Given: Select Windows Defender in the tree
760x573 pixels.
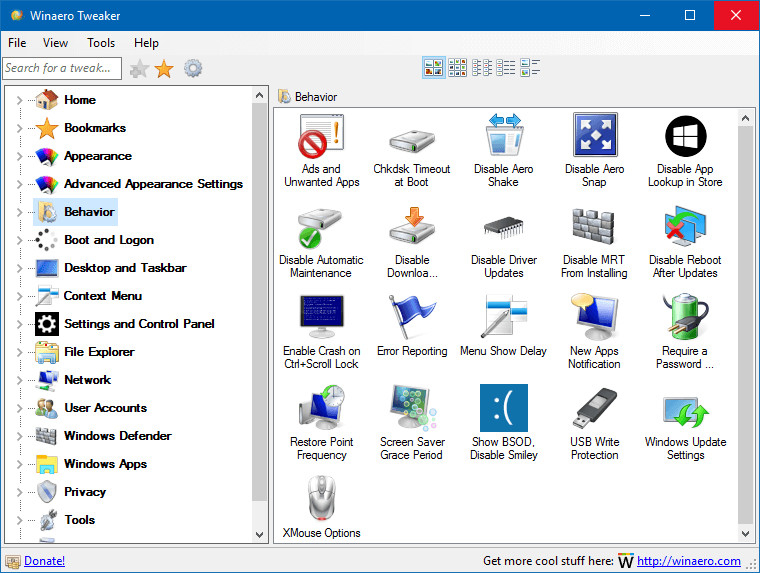Looking at the screenshot, I should click(x=118, y=436).
